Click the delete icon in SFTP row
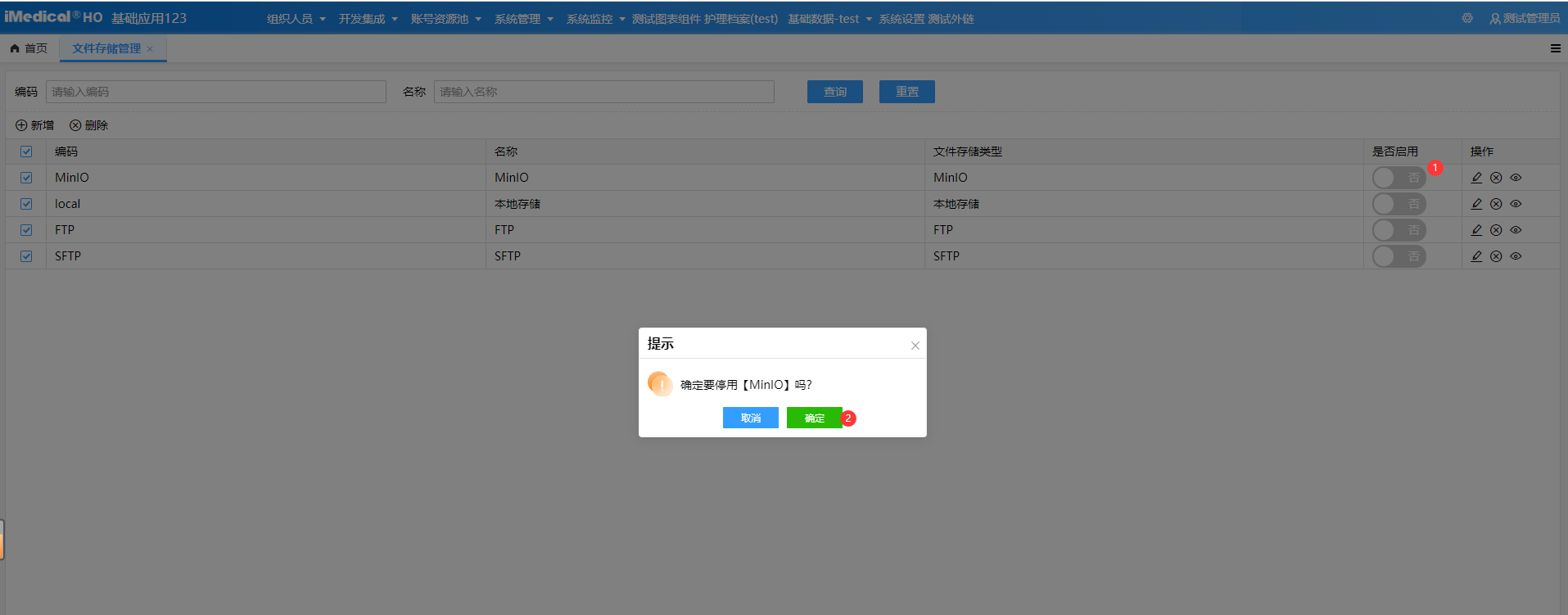 coord(1496,256)
